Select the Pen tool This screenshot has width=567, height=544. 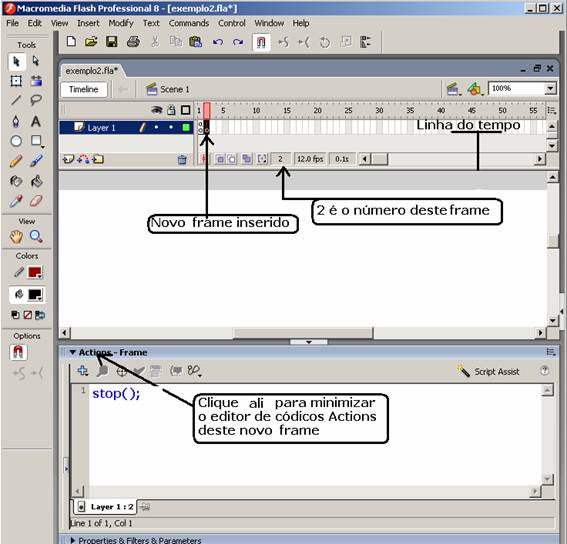pos(16,121)
